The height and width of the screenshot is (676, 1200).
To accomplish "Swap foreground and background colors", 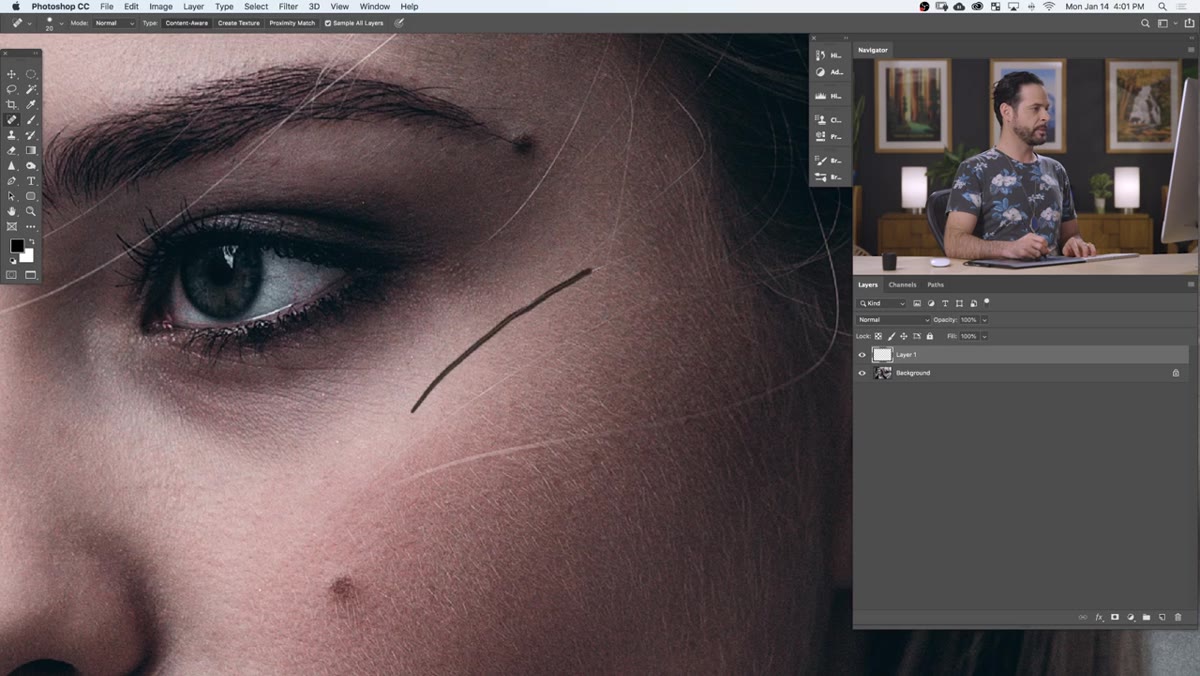I will 30,242.
